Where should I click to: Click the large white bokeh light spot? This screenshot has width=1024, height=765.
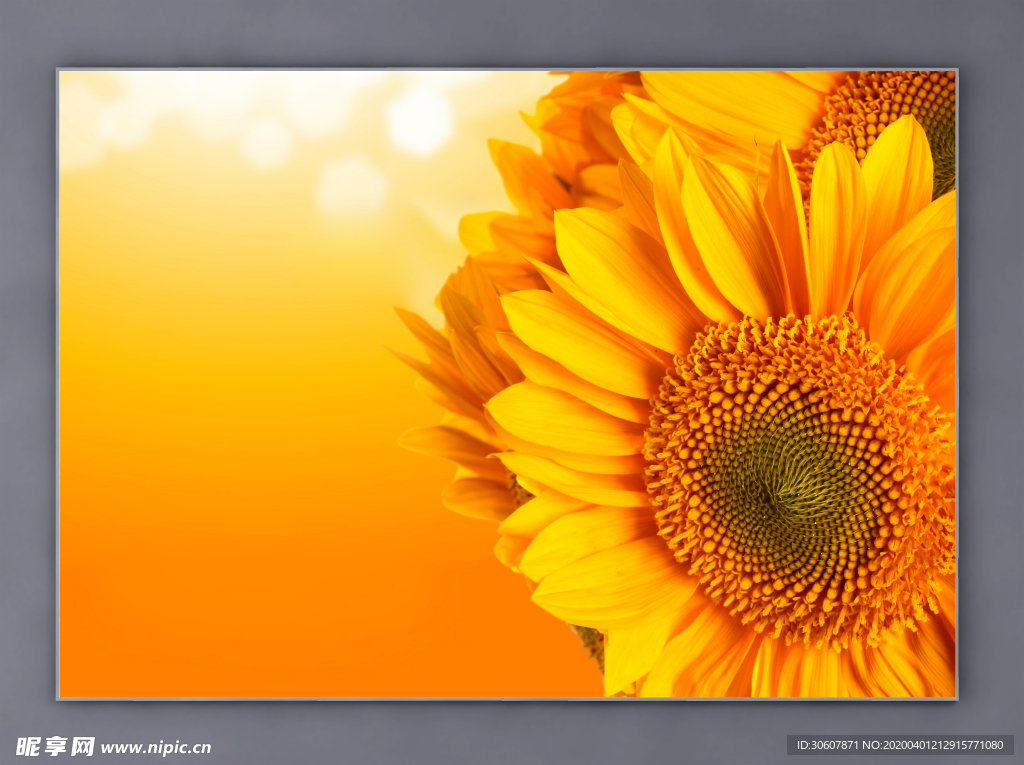click(x=419, y=122)
